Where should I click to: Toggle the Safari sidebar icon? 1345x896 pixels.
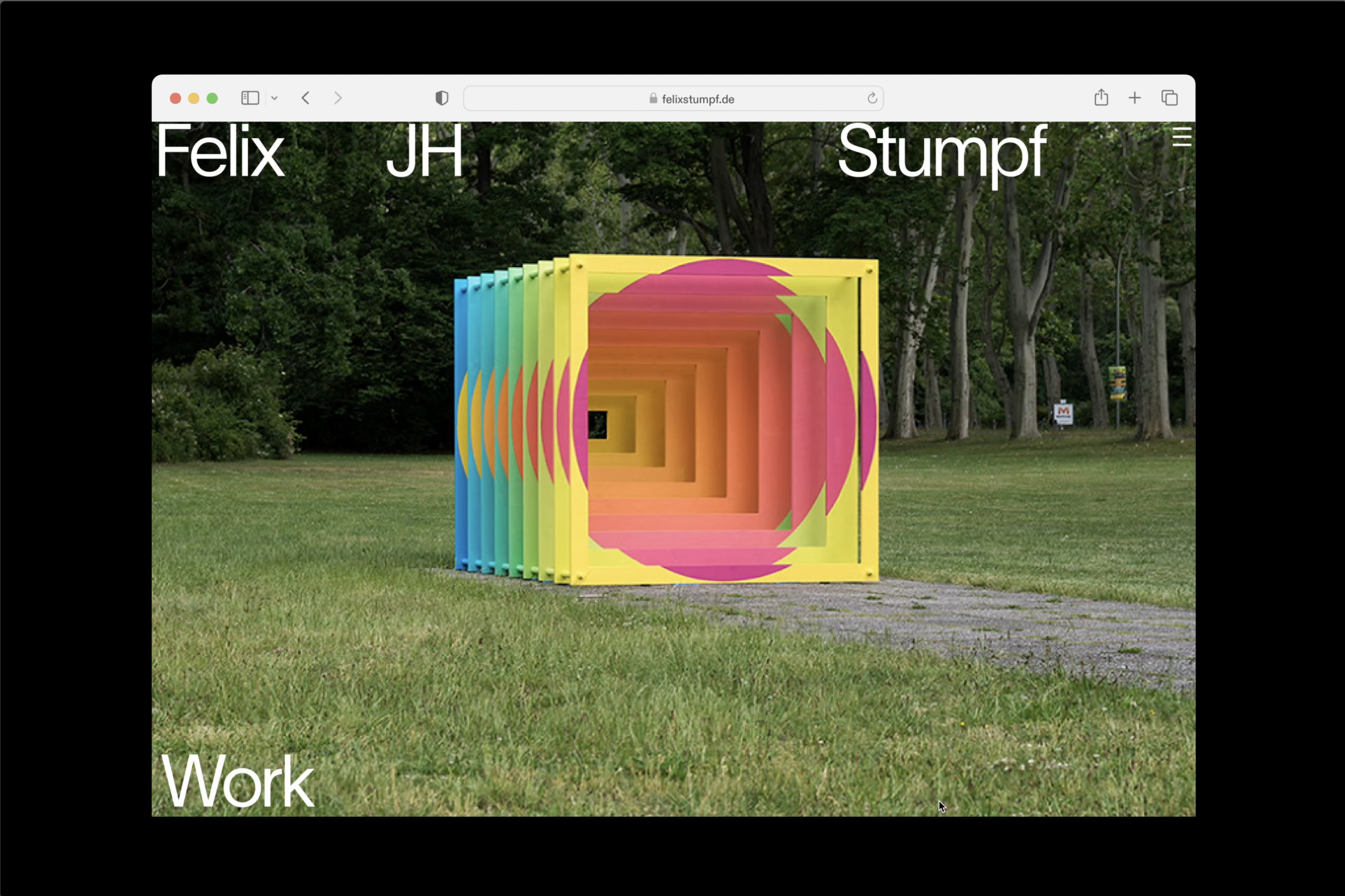coord(250,98)
